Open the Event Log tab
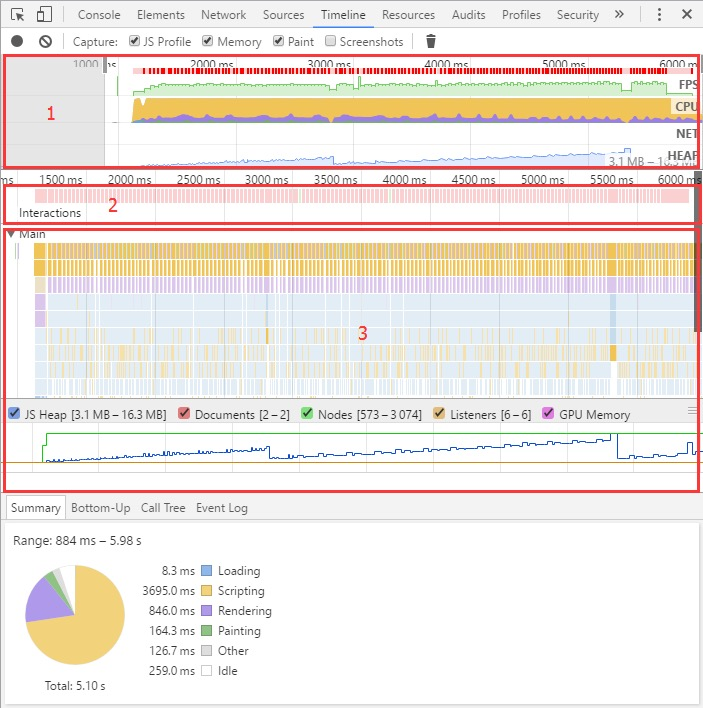This screenshot has height=708, width=703. [222, 508]
